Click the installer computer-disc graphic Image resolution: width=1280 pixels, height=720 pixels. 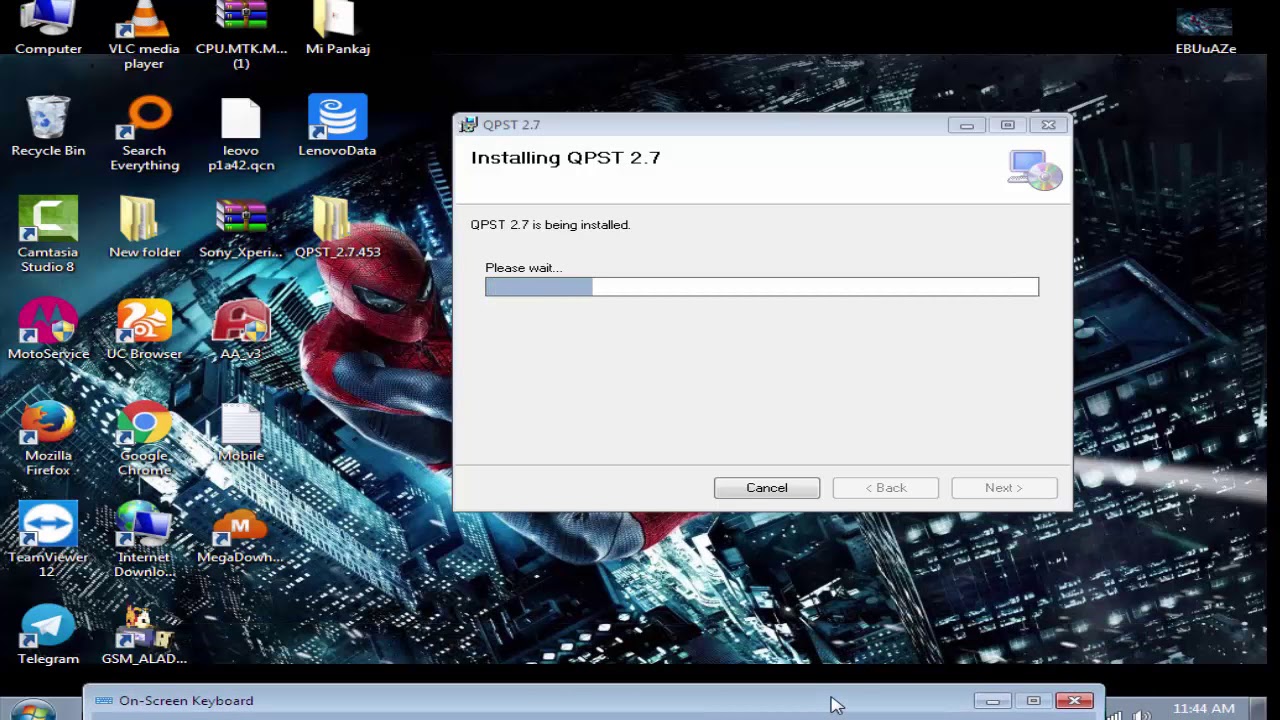coord(1035,169)
